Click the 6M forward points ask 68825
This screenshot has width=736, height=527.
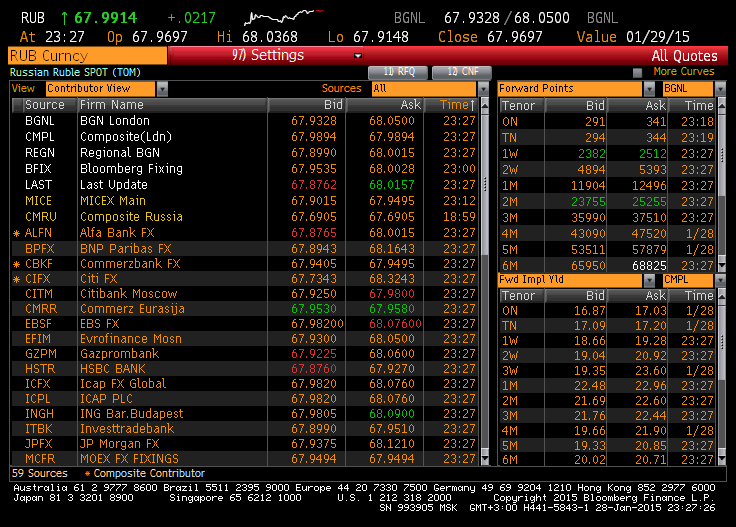(649, 266)
